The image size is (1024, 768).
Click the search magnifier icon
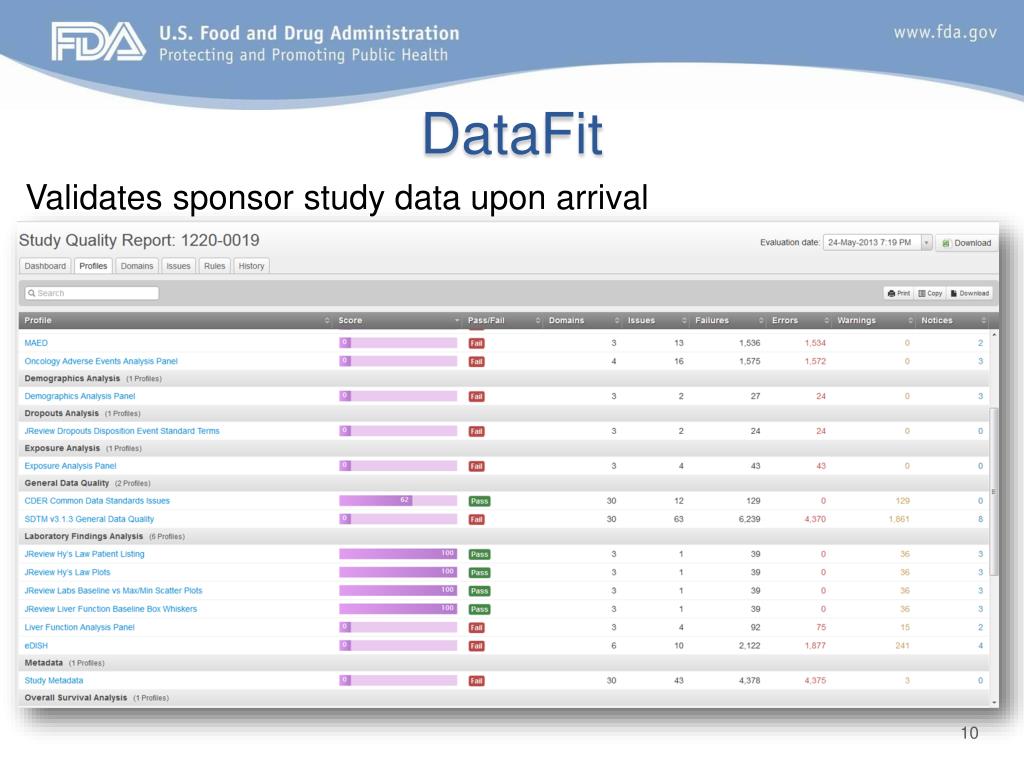pyautogui.click(x=31, y=293)
